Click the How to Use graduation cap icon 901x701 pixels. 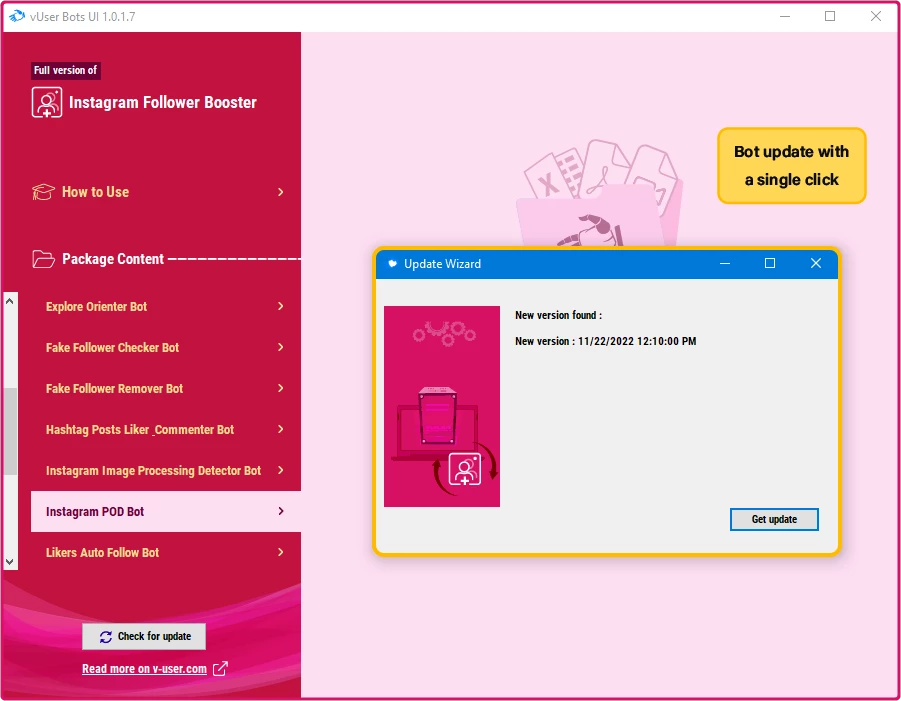[x=43, y=192]
